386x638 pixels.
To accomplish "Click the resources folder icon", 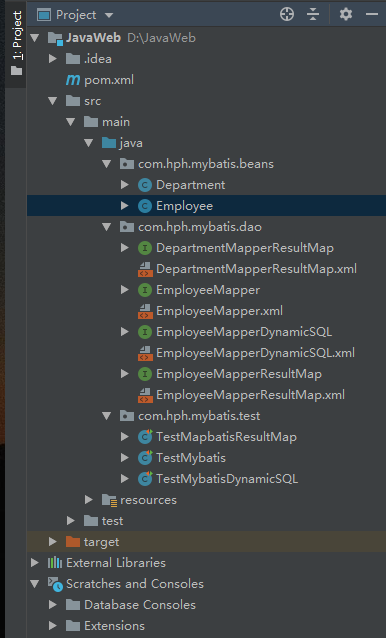I will [x=109, y=500].
